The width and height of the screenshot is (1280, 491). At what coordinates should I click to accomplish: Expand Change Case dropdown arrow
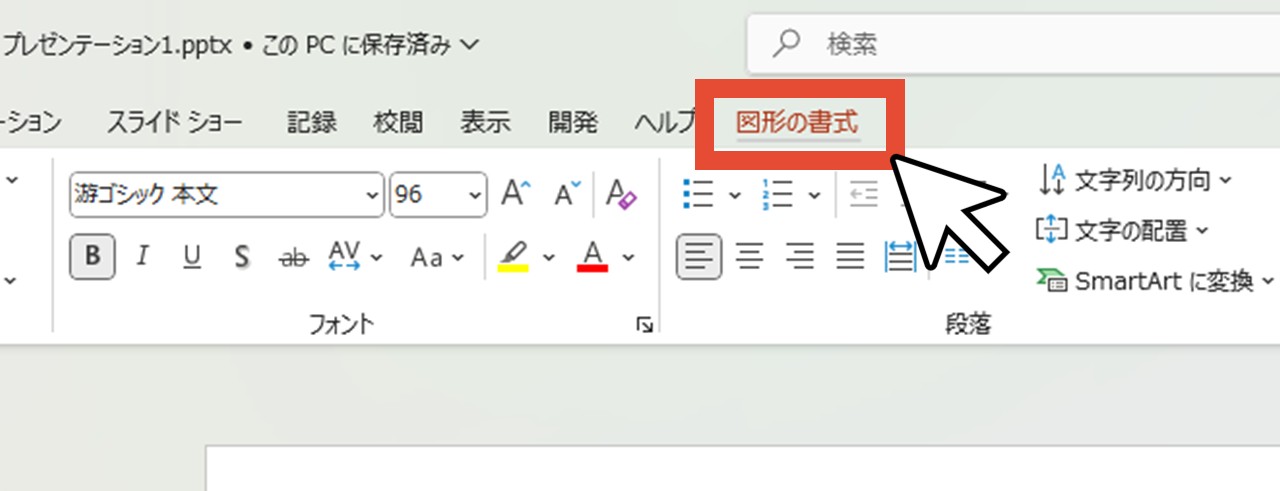coord(458,258)
